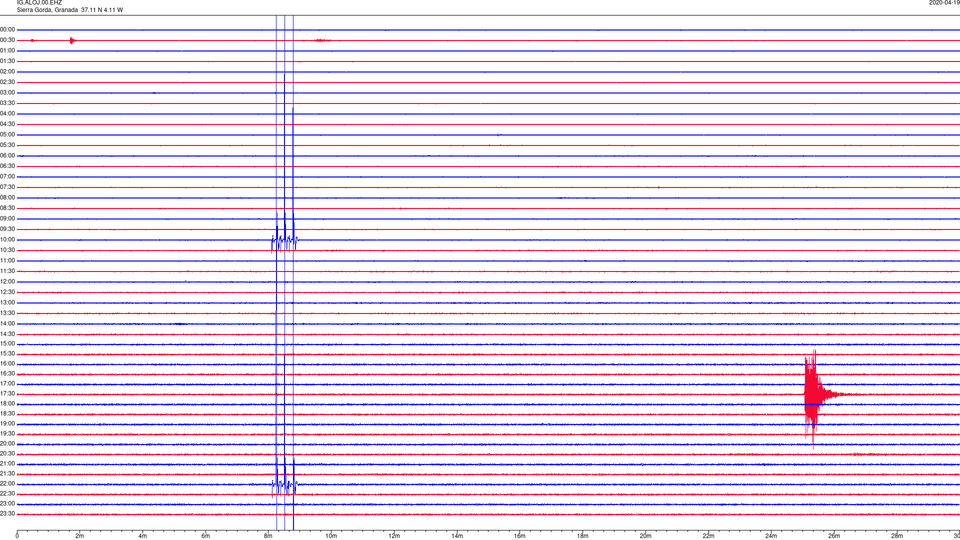Select the 19:00 time label
Viewport: 960px width, 540px height.
click(x=7, y=424)
